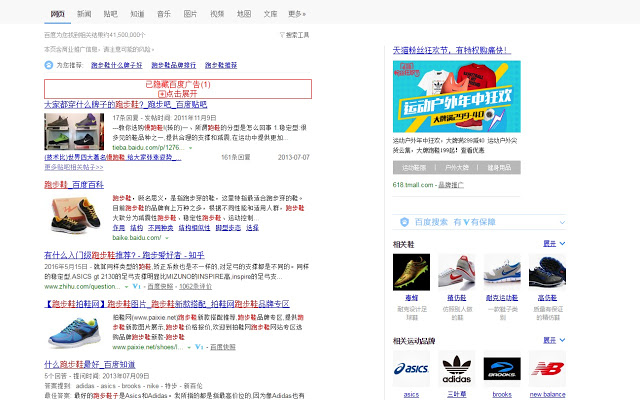Expand the 相关鞋 section with 展开
640x400 pixels.
point(554,244)
